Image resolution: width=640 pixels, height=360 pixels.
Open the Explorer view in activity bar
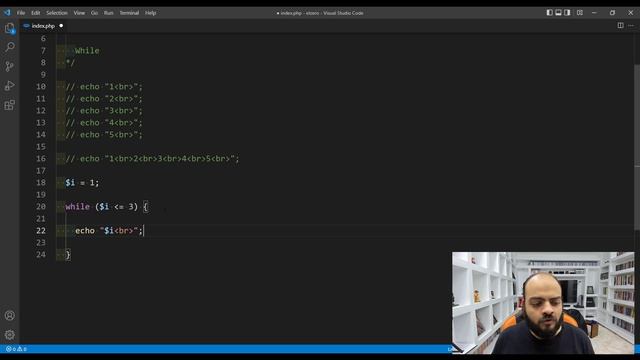(x=9, y=28)
